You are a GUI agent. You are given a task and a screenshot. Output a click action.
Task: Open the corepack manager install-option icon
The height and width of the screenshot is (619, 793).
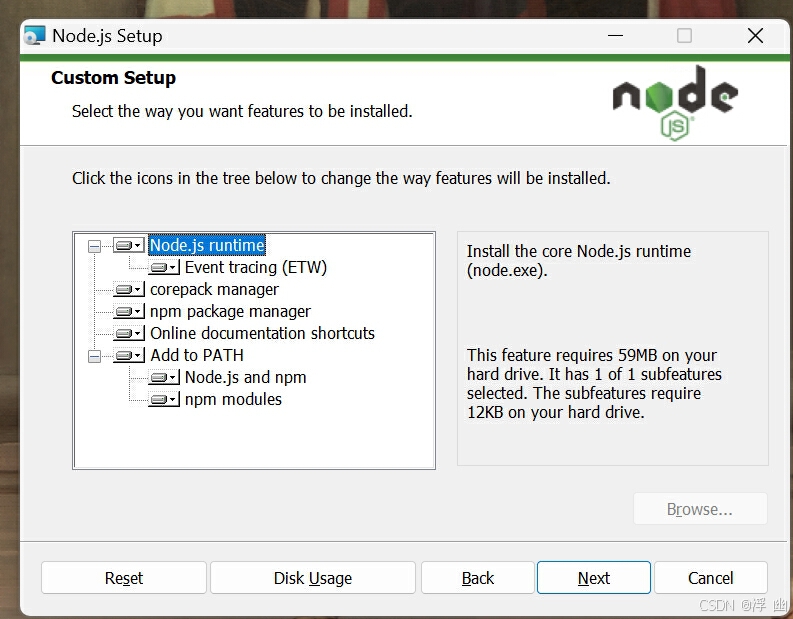tap(129, 289)
